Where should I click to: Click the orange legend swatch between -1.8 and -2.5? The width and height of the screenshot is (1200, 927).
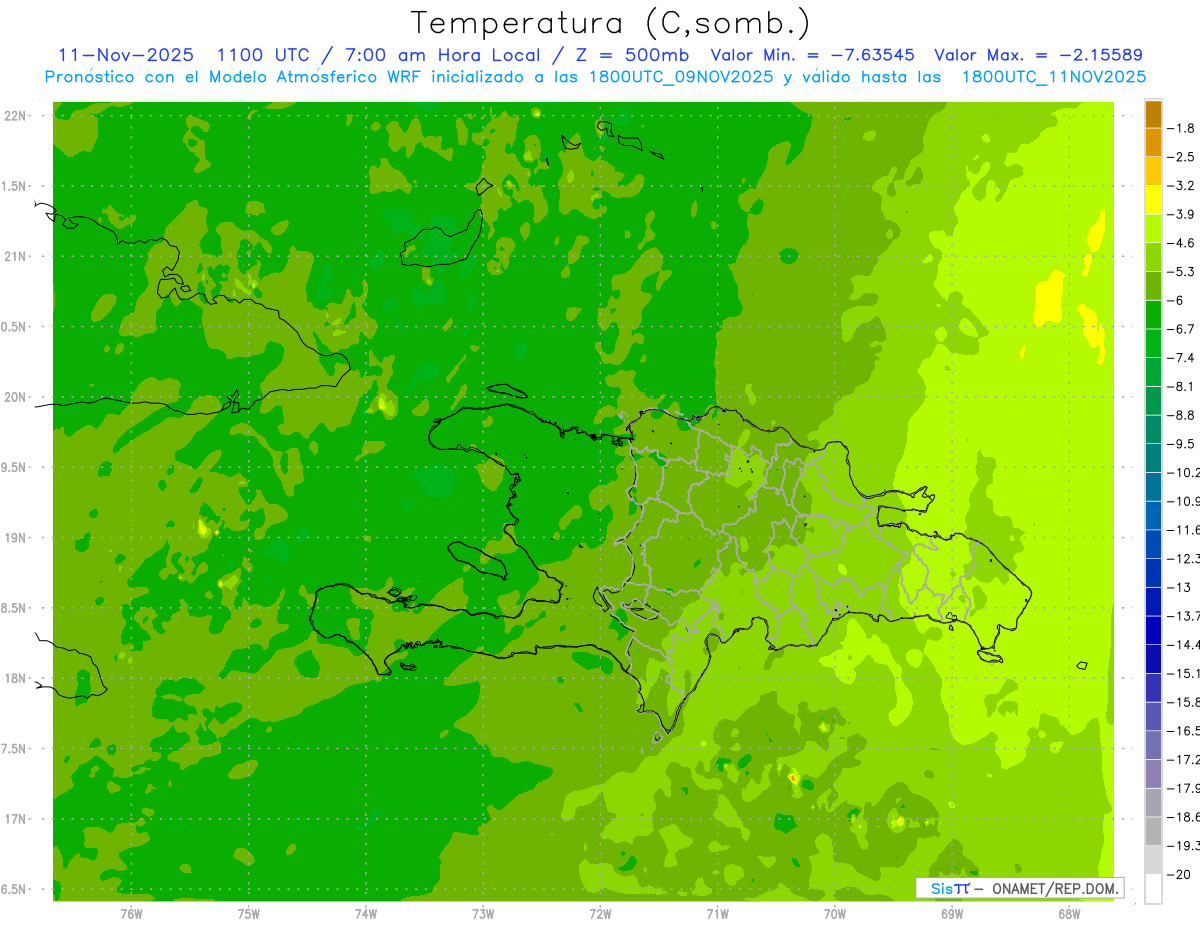(x=1153, y=142)
